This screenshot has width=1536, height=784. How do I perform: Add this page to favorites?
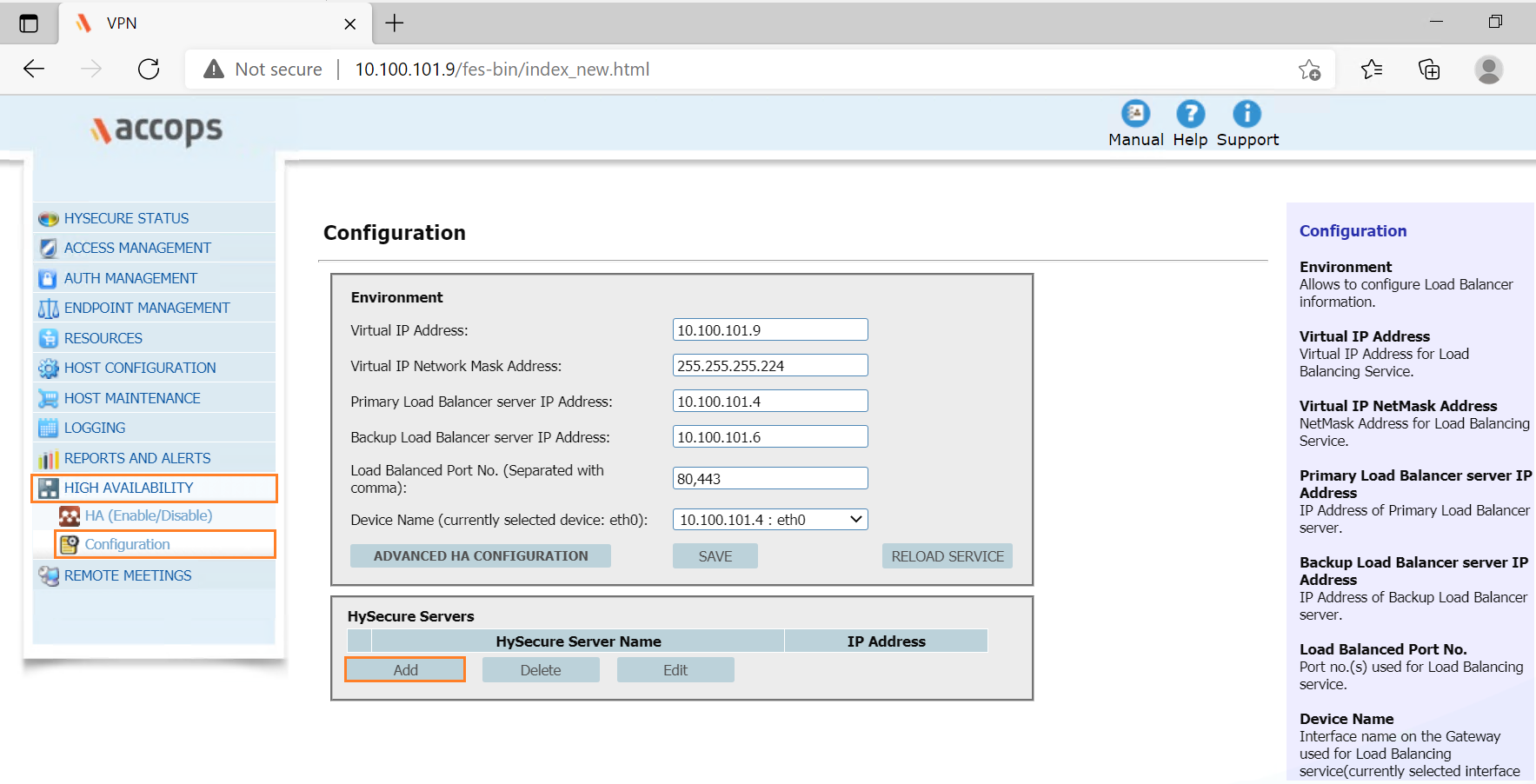[x=1309, y=70]
